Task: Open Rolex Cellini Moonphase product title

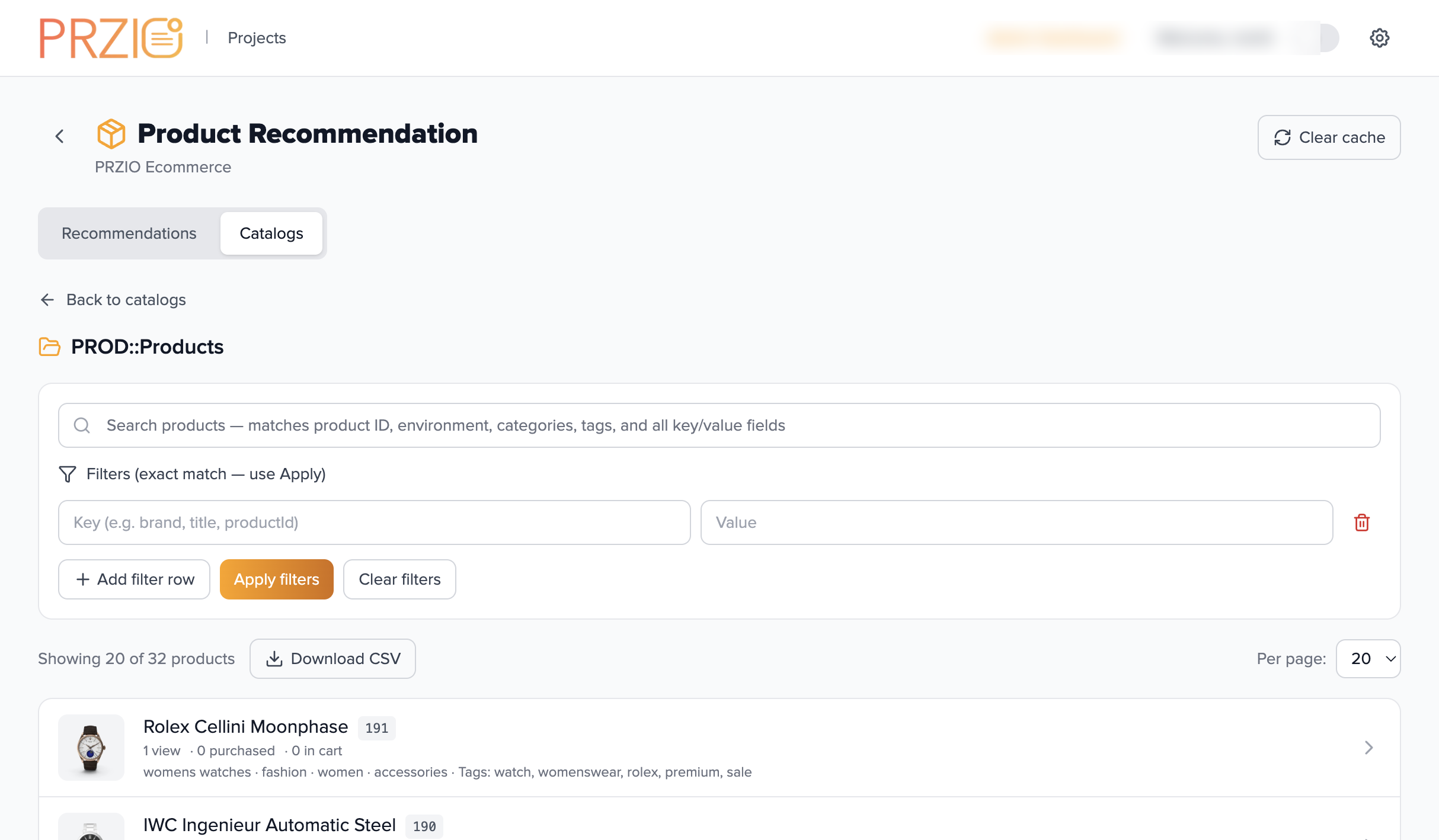Action: click(245, 727)
